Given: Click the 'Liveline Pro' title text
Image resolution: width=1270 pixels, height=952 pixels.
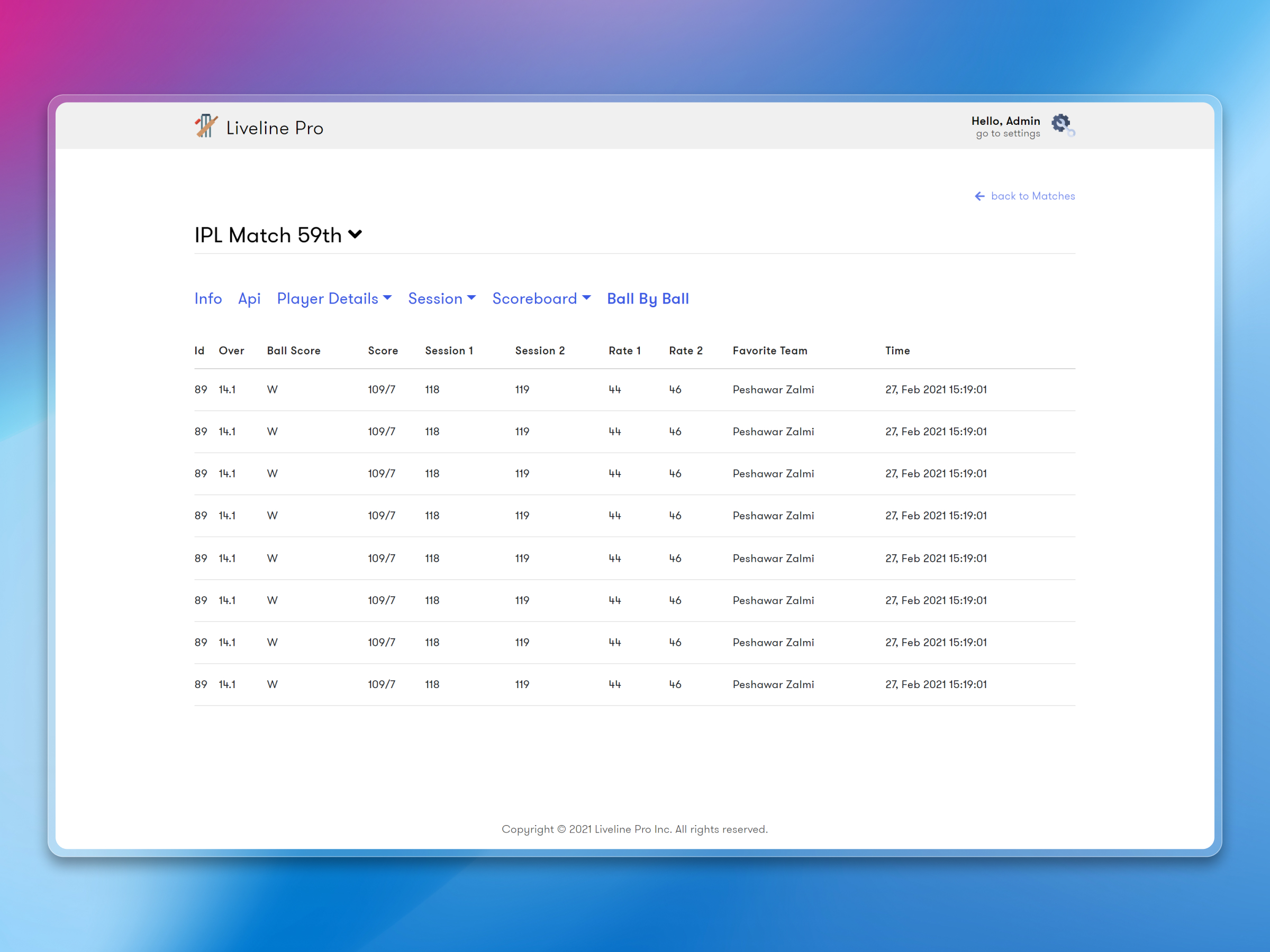Looking at the screenshot, I should point(275,127).
